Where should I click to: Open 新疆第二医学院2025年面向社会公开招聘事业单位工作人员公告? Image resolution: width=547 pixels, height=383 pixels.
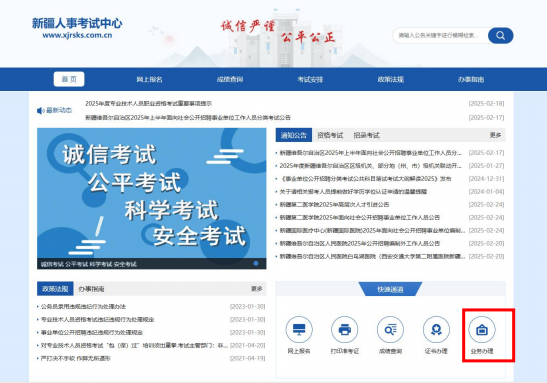(x=360, y=217)
